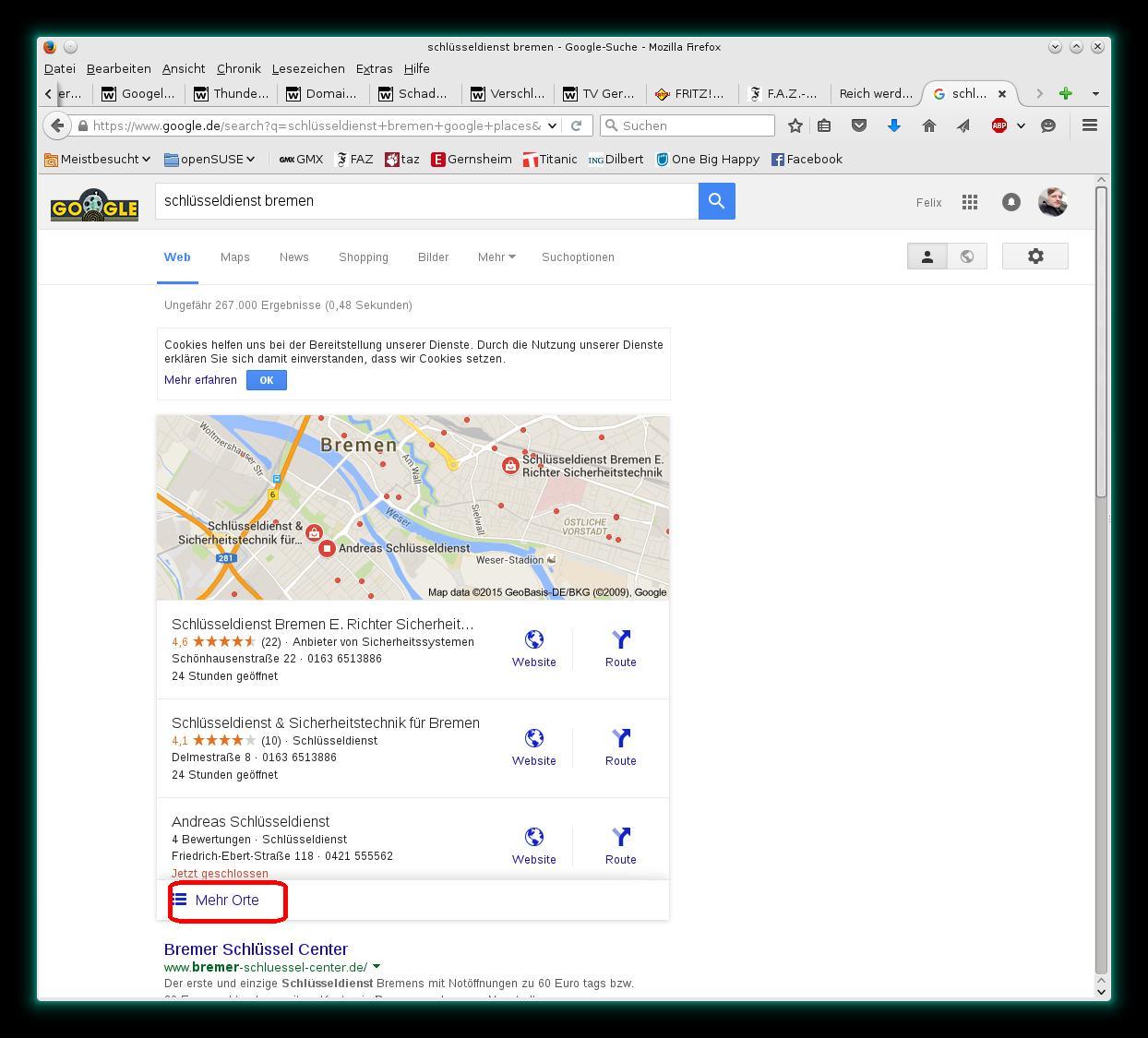Open Google notifications bell
The image size is (1148, 1038).
point(1011,202)
